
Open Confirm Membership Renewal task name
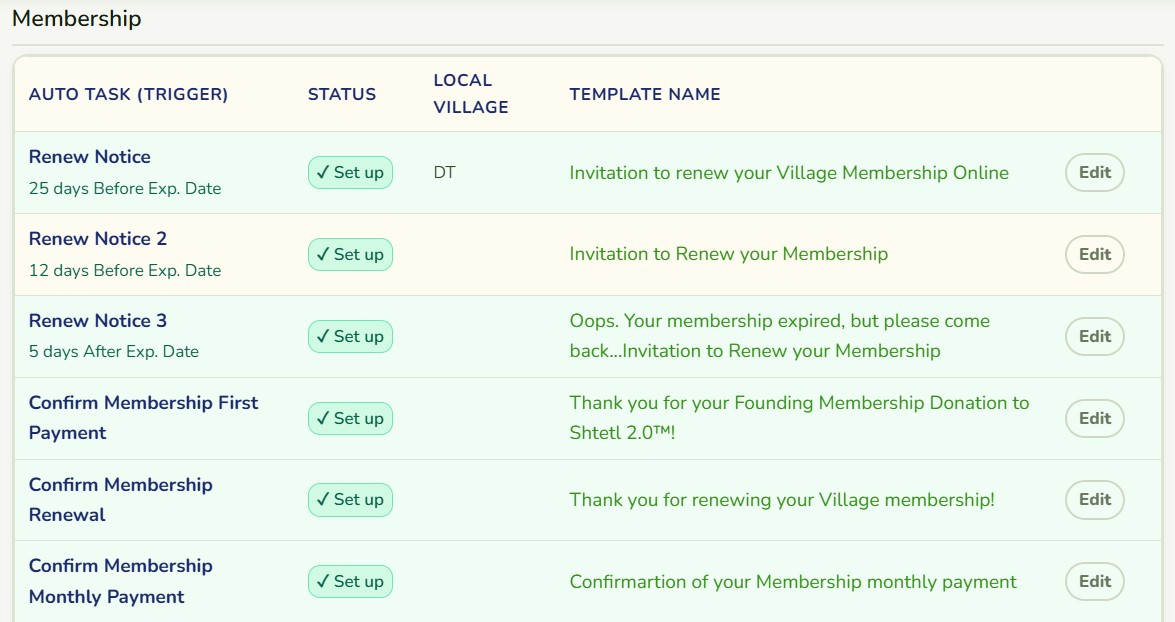(x=121, y=500)
